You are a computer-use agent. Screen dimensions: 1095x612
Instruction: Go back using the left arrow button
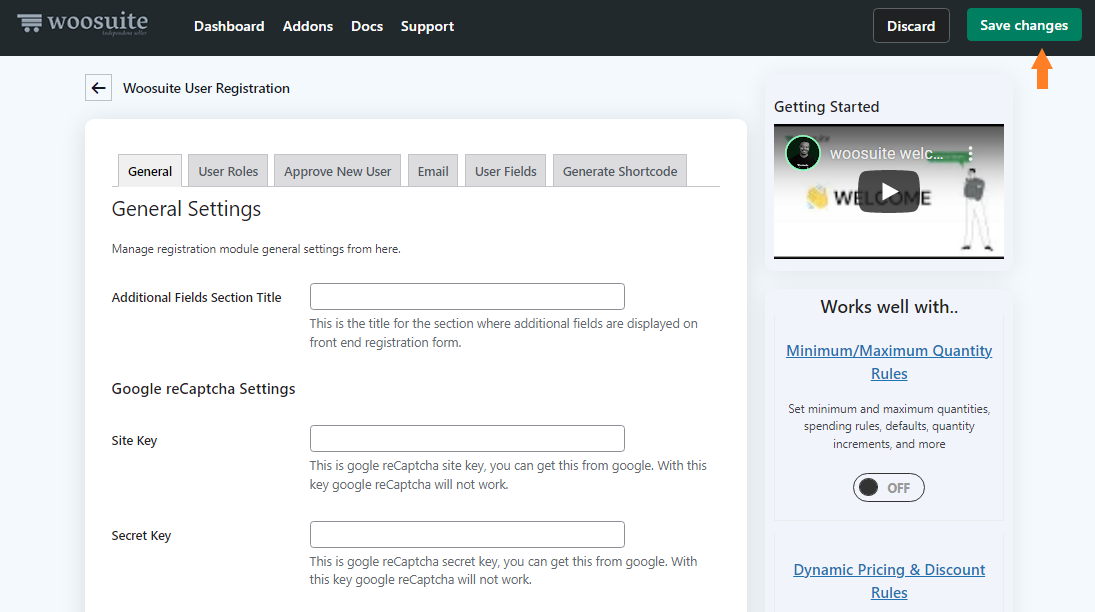pyautogui.click(x=98, y=88)
